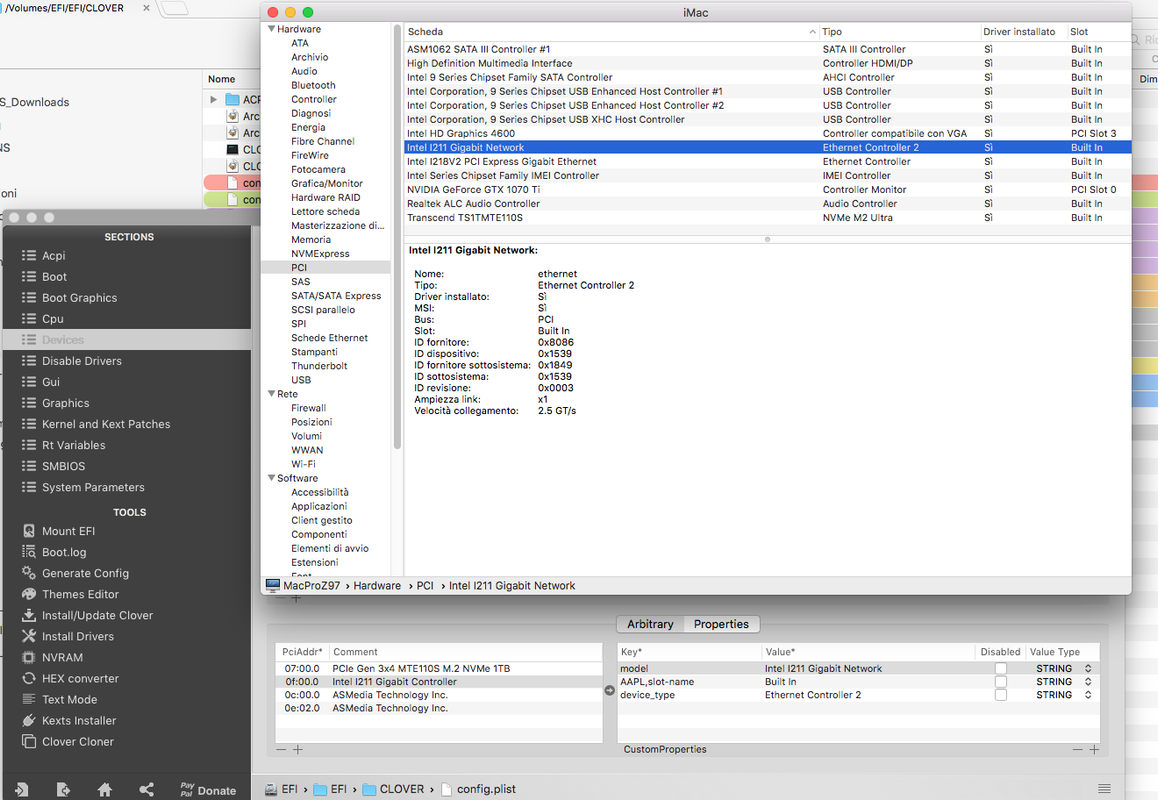Click the CLOVER folder in path bar
This screenshot has width=1158, height=800.
394,789
